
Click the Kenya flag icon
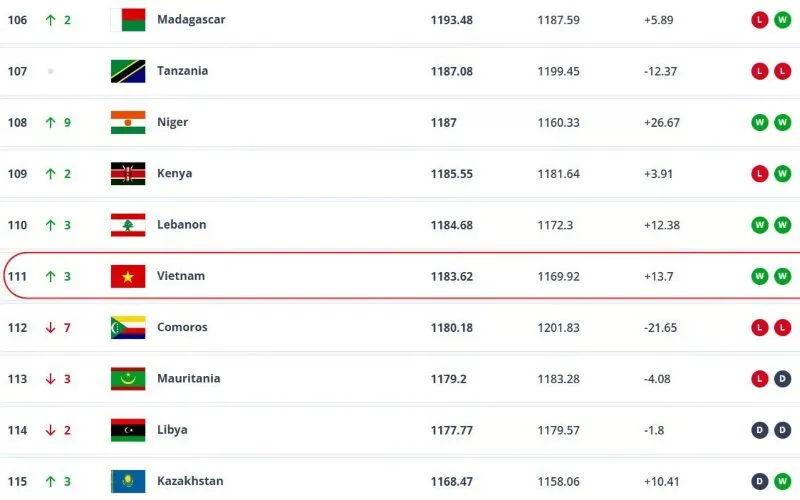coord(128,173)
